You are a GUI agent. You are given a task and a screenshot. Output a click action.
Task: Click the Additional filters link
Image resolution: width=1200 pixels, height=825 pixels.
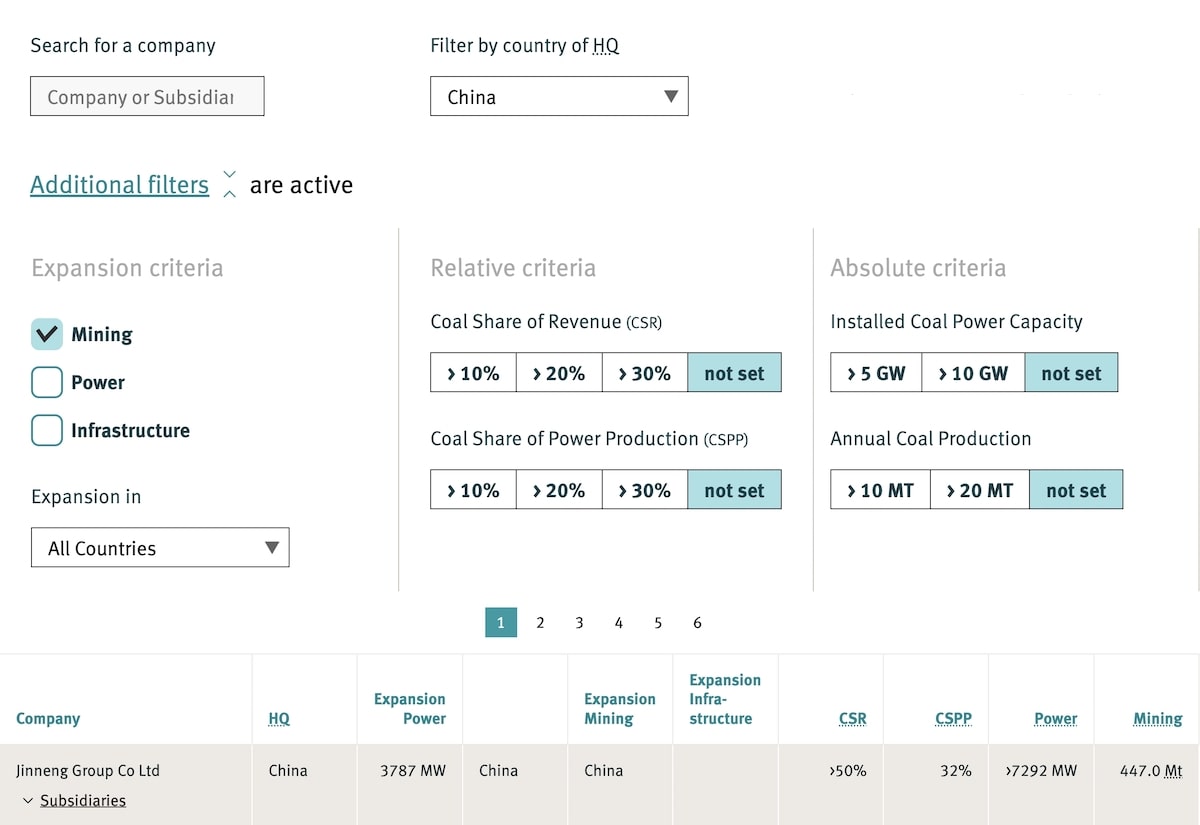119,185
